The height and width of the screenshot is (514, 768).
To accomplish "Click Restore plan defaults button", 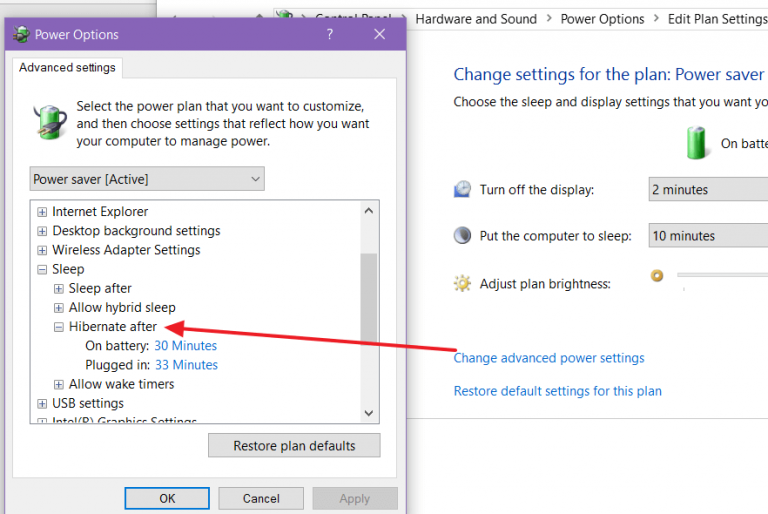I will 293,446.
